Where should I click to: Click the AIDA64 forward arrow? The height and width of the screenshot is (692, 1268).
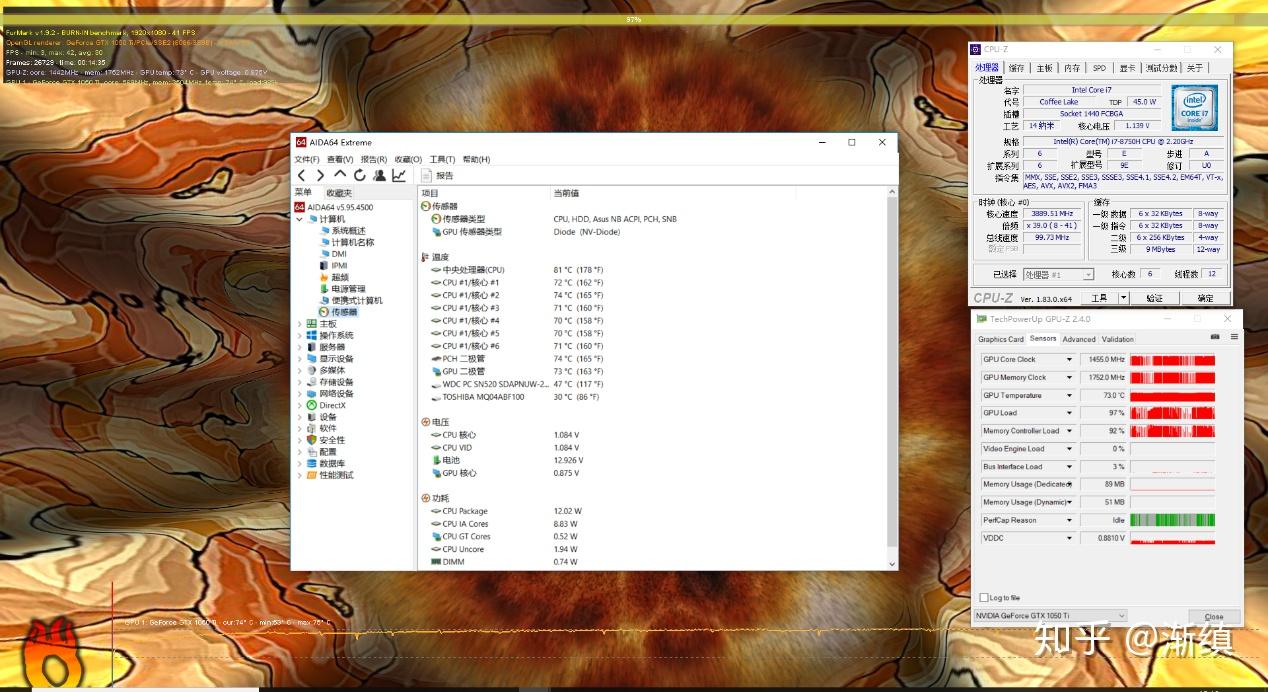tap(320, 175)
